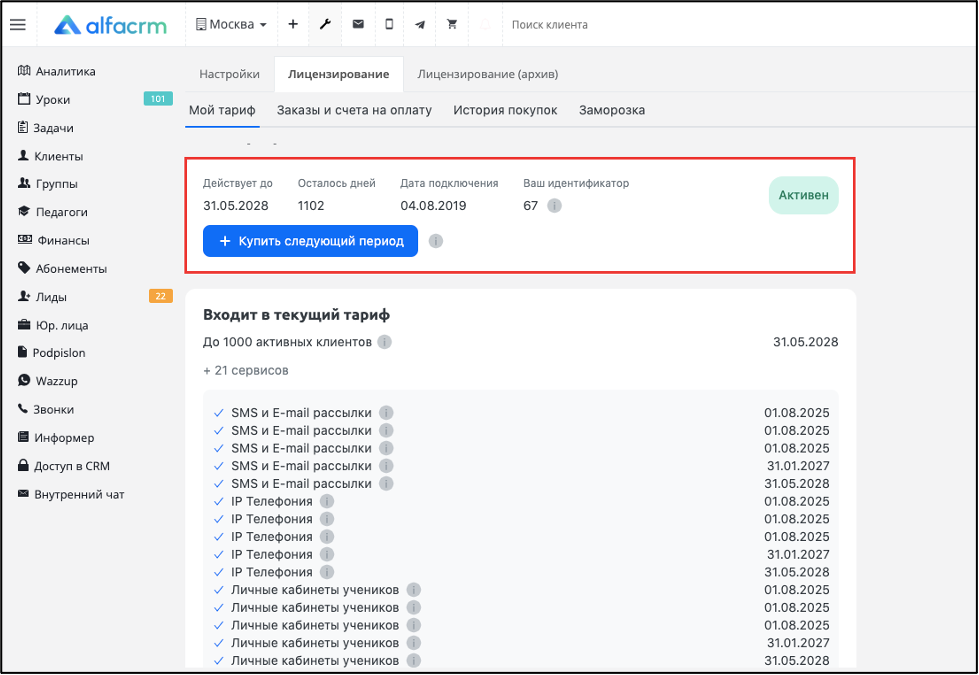Click the Купить следующий период button
979x675 pixels.
(x=310, y=241)
